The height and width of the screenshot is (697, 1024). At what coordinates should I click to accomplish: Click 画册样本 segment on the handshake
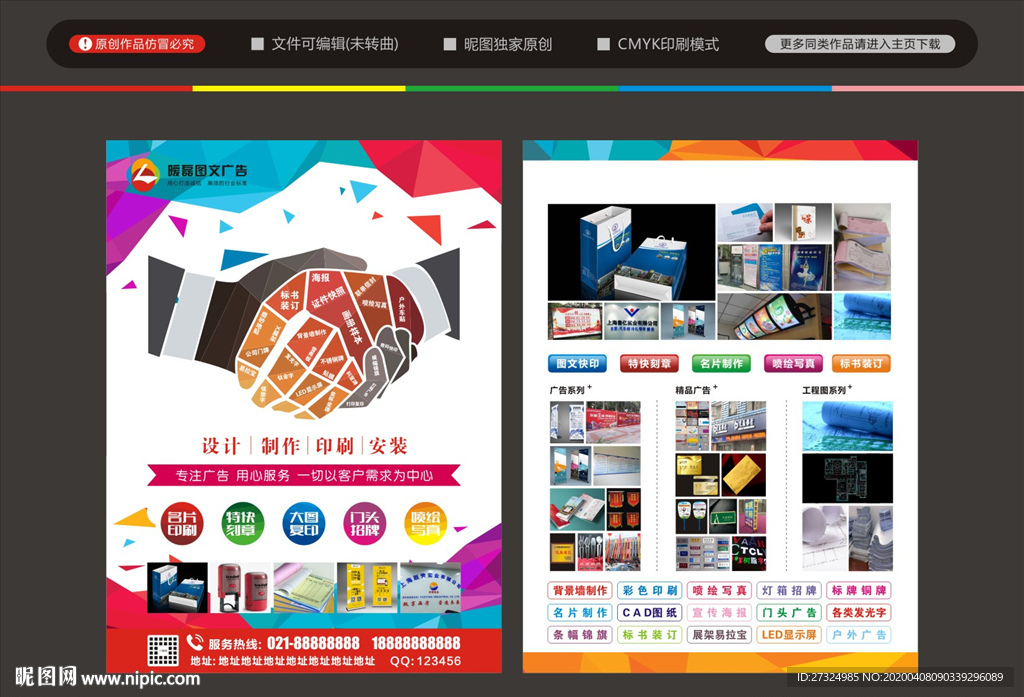351,327
